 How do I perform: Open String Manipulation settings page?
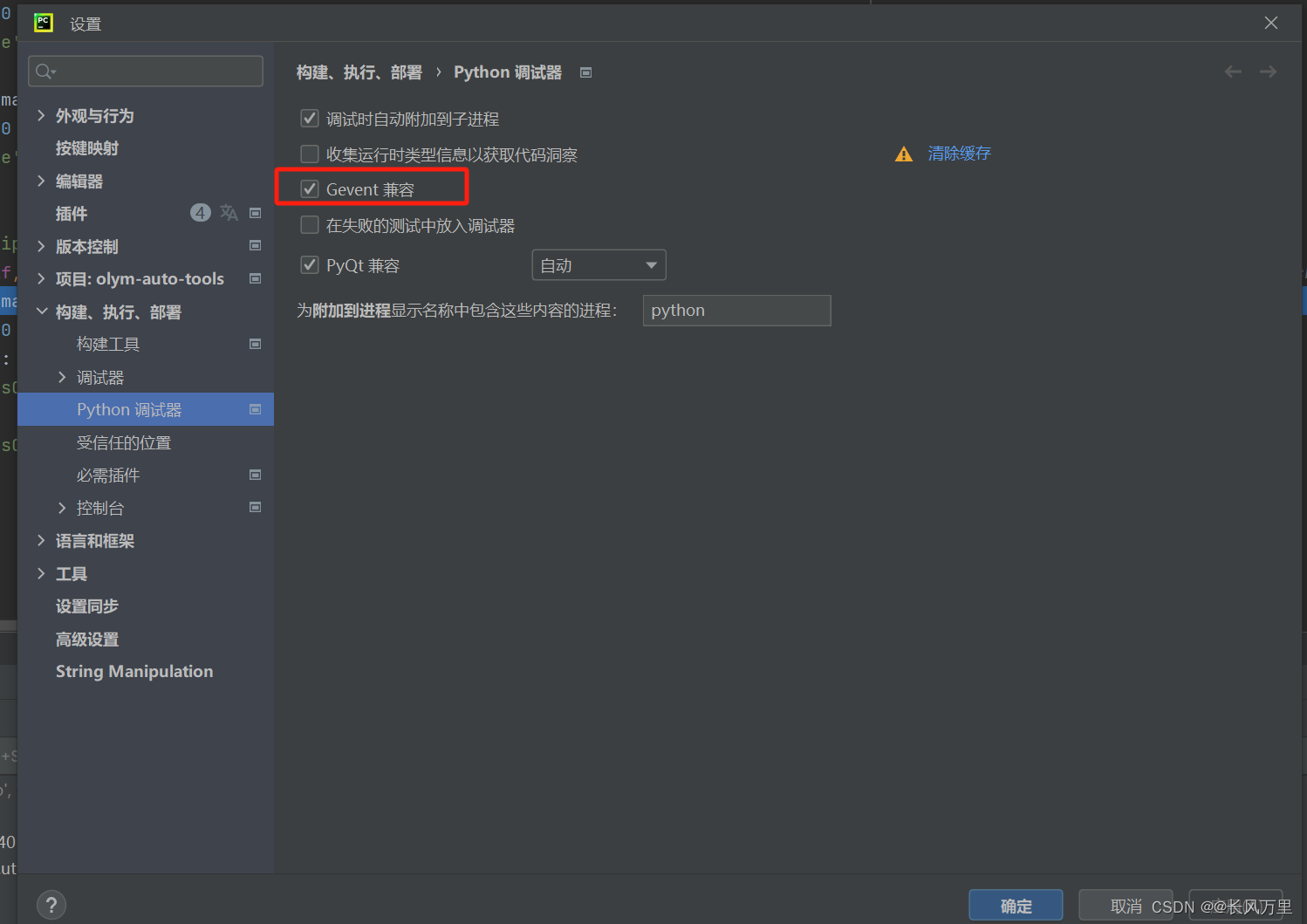pos(134,672)
